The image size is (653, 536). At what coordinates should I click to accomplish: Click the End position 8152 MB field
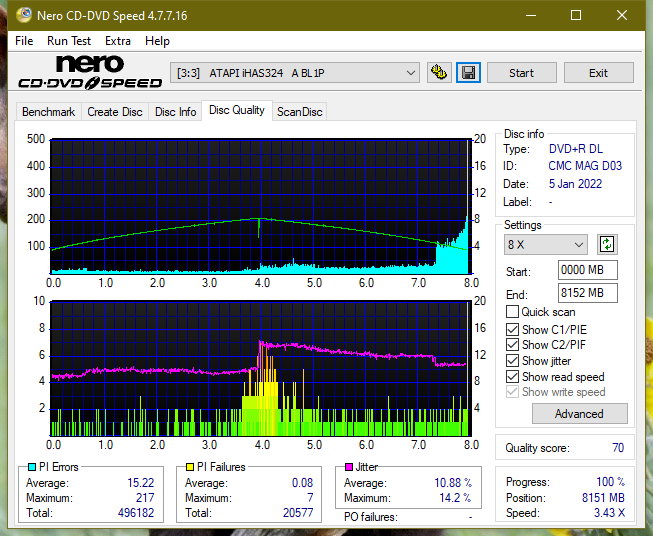click(588, 293)
